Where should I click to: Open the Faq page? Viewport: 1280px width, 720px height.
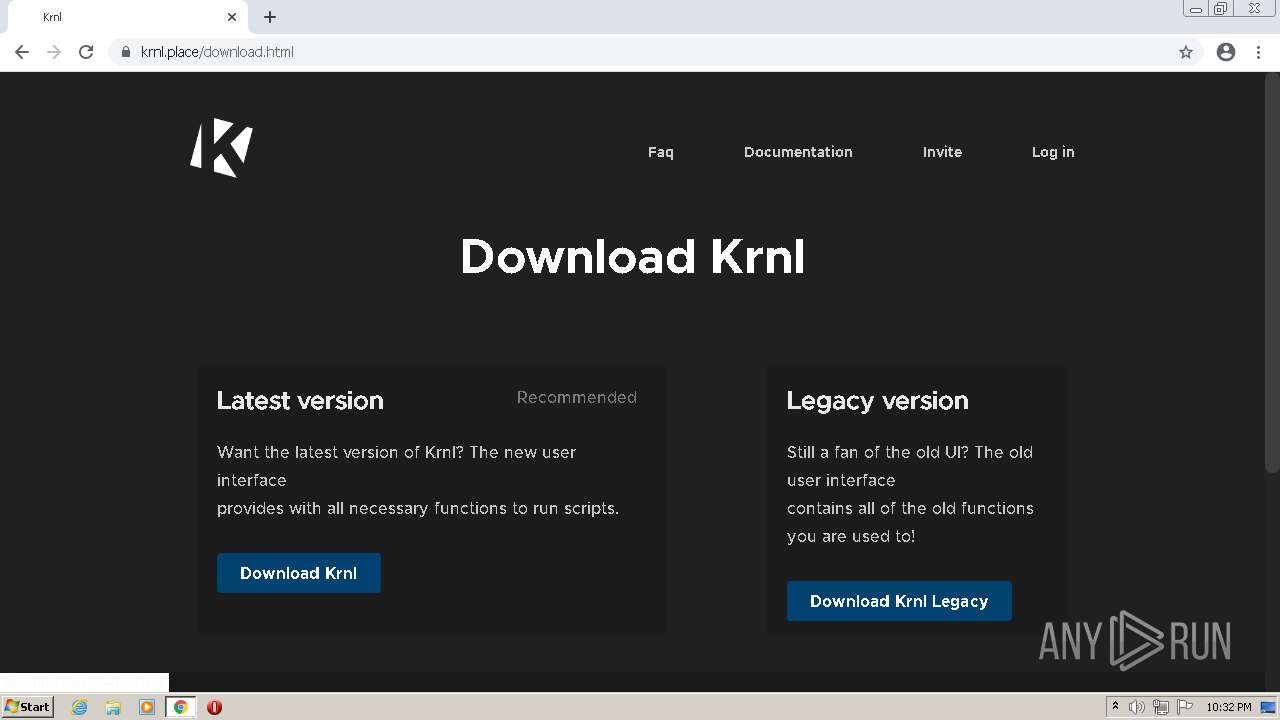click(x=661, y=152)
